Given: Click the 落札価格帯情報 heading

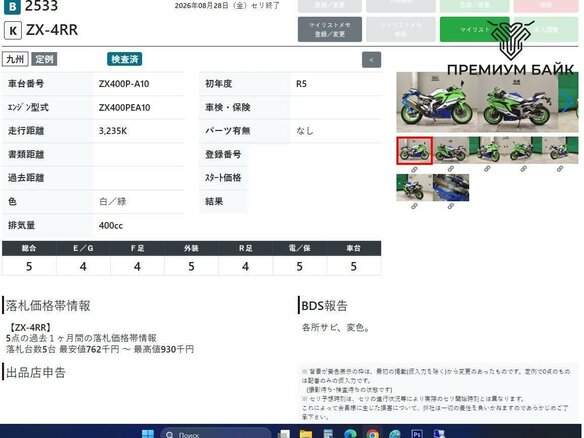Looking at the screenshot, I should coord(48,306).
